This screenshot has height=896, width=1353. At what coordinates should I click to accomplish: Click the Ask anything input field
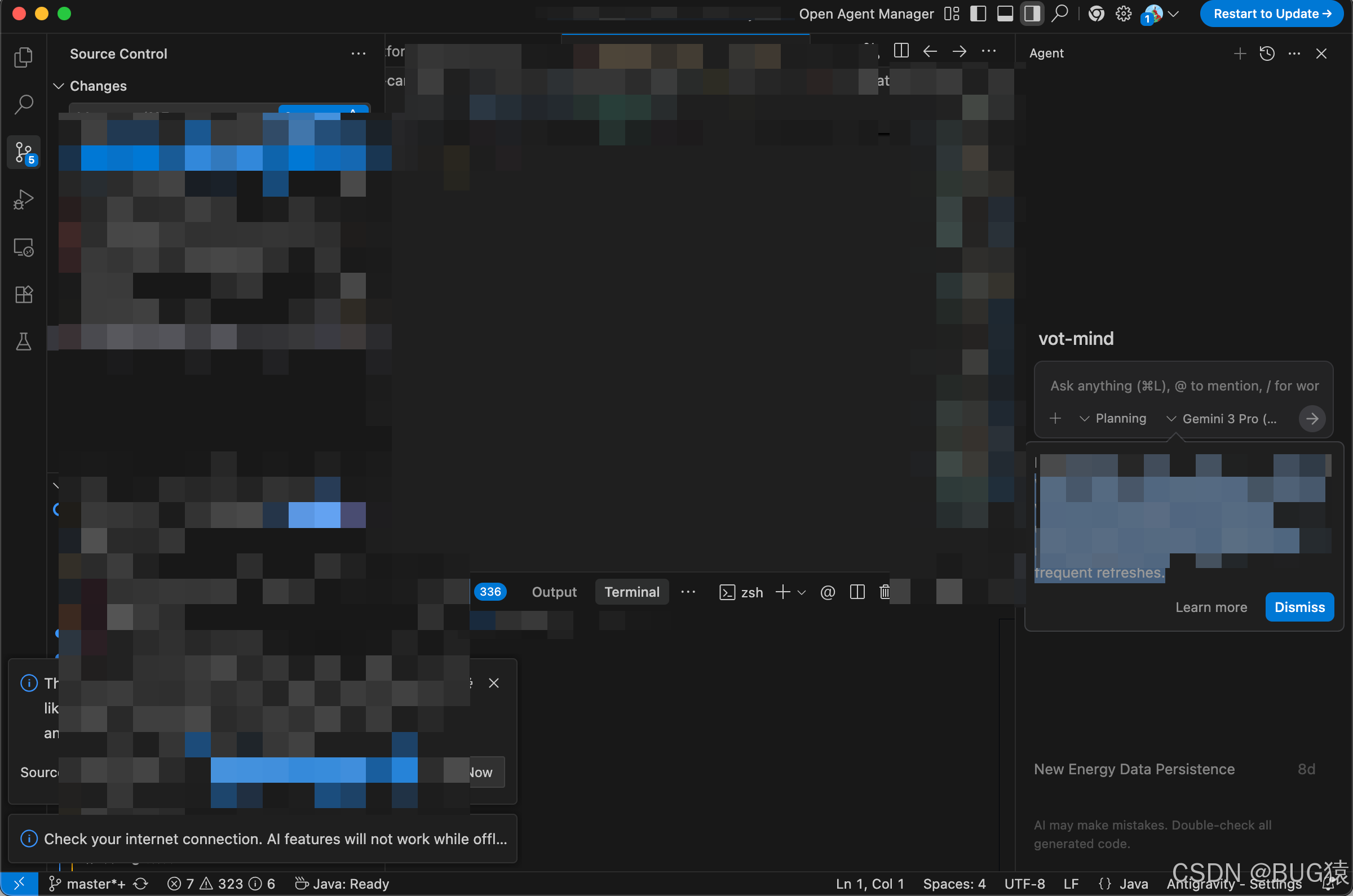pyautogui.click(x=1183, y=386)
